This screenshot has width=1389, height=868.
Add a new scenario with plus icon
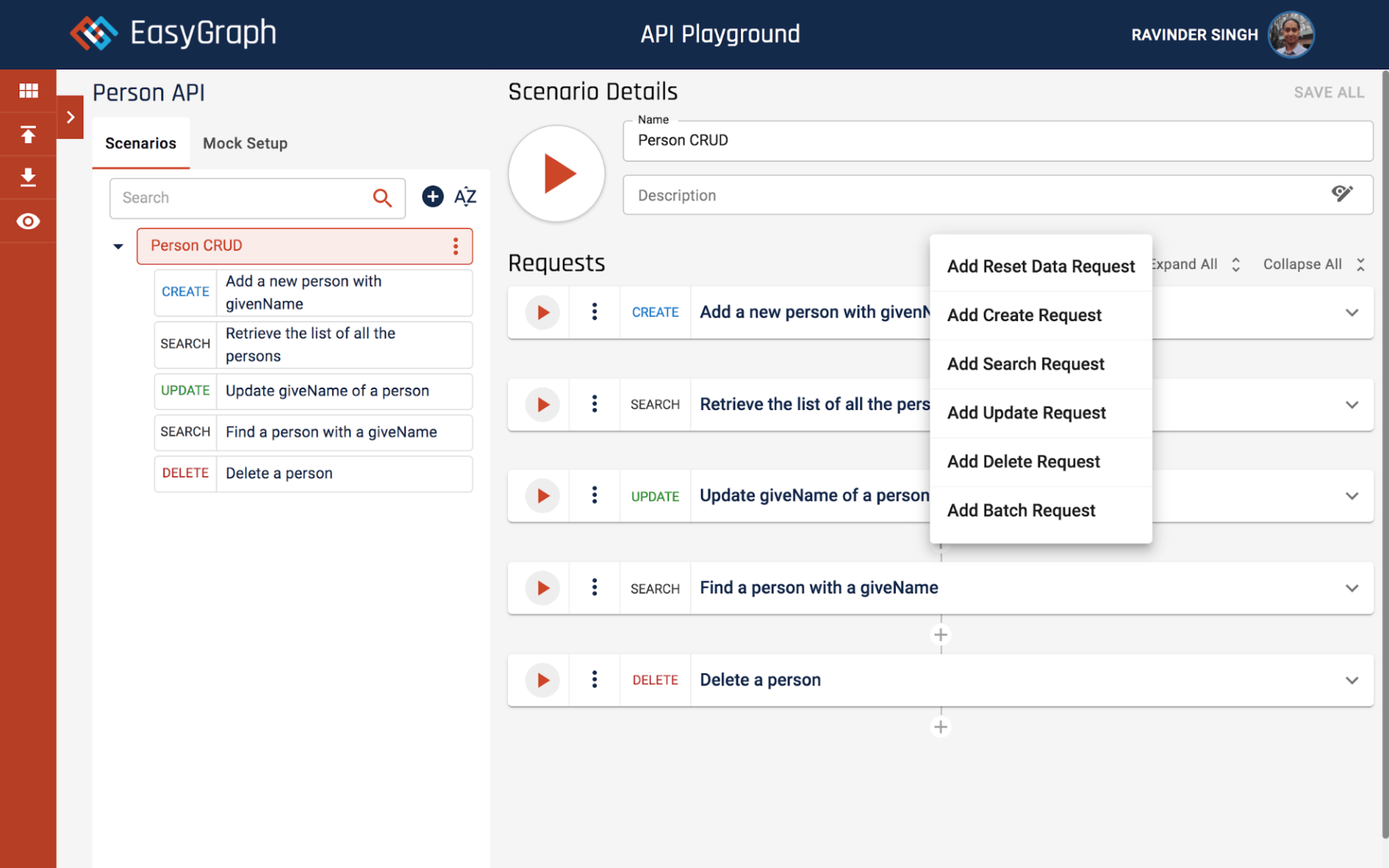pos(433,197)
